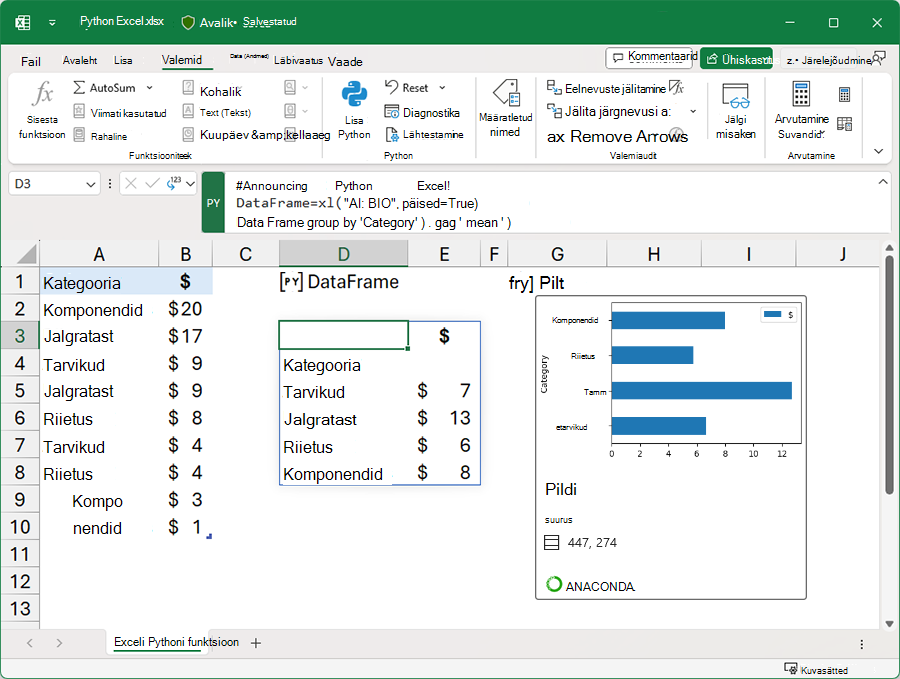Expand the Reset dropdown arrow
The image size is (900, 679).
(443, 88)
